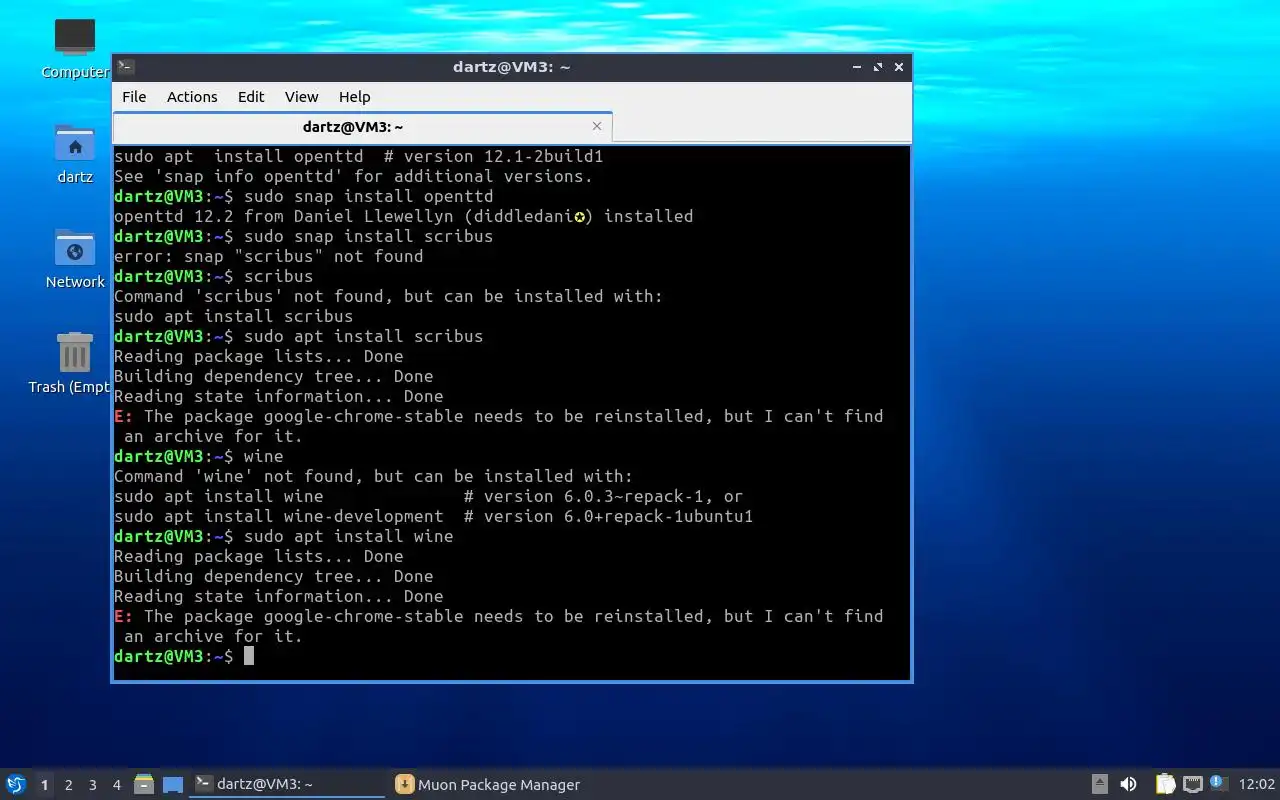Select dartz@VM3 terminal in the taskbar
The image size is (1280, 800).
[288, 784]
